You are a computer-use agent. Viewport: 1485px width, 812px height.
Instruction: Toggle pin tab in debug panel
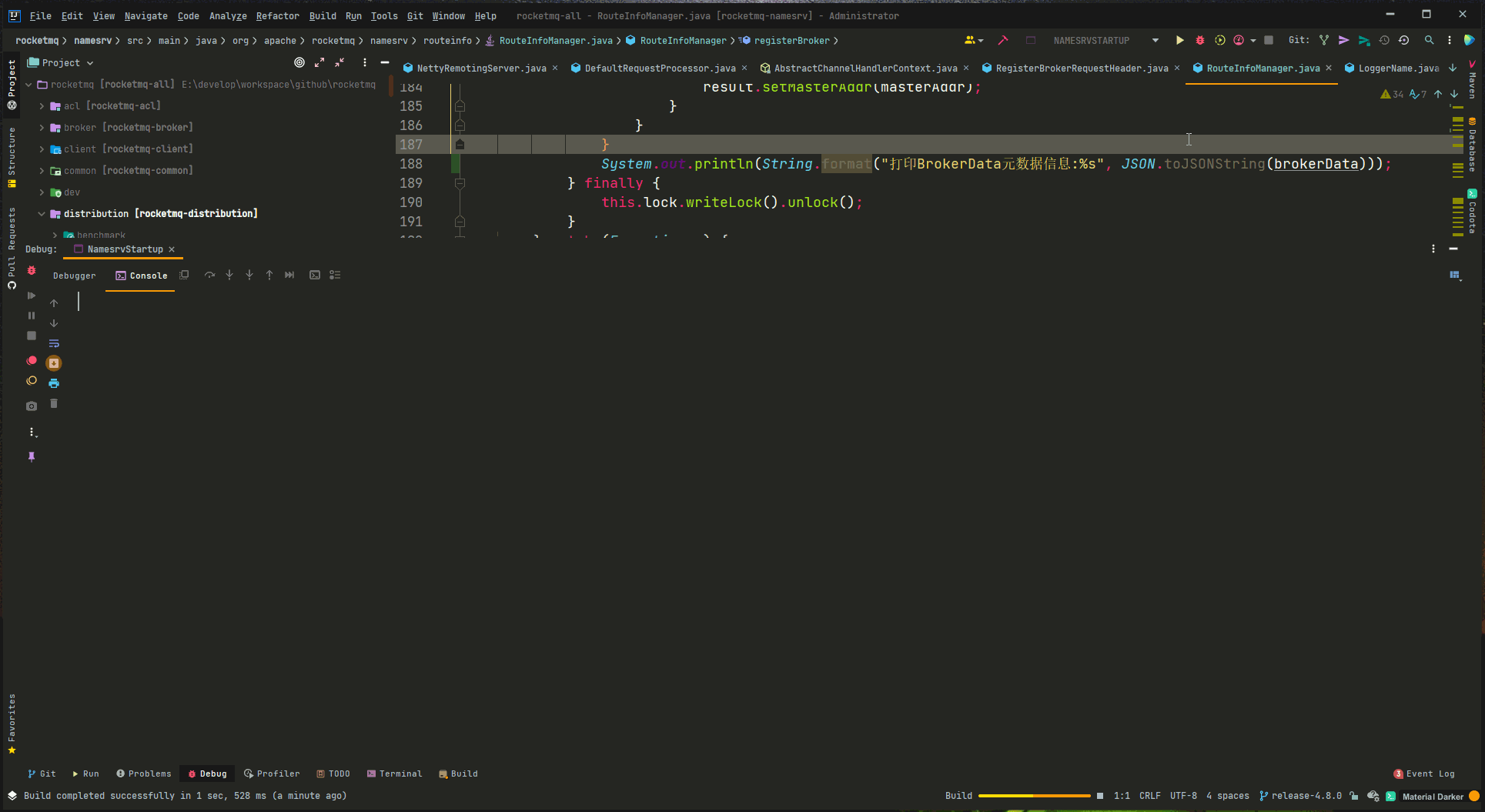(32, 456)
